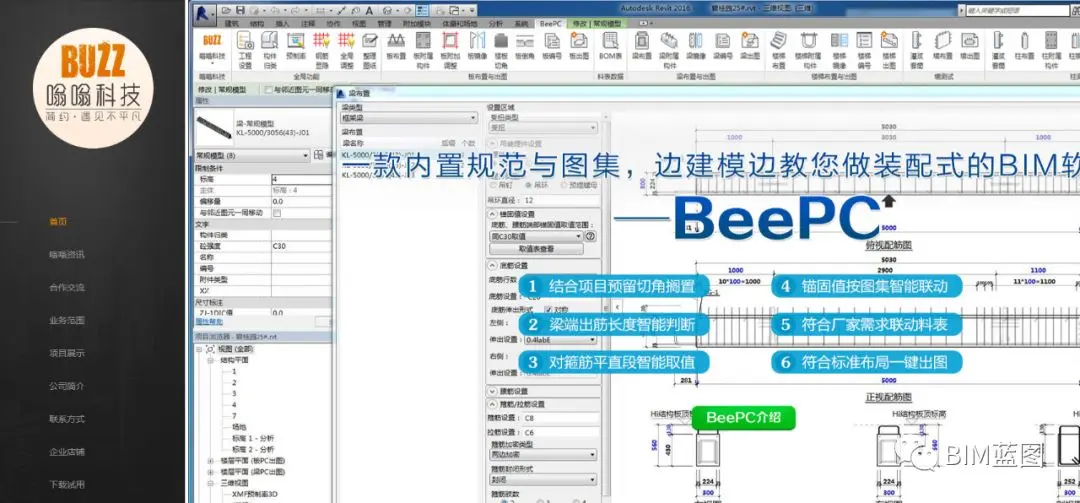Click the 板出图 ribbon tool

pos(579,45)
